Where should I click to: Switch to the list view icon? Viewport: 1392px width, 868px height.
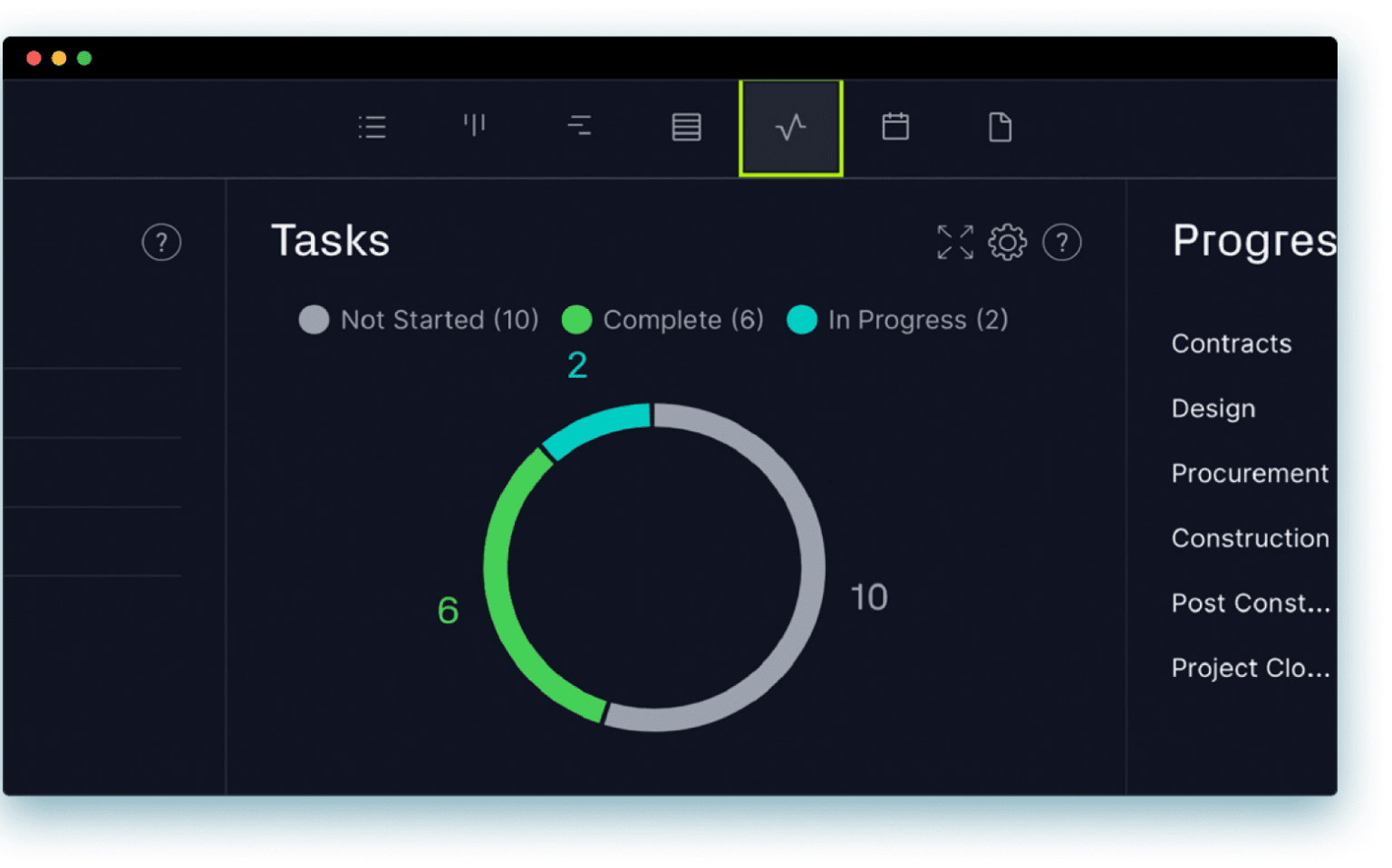372,127
